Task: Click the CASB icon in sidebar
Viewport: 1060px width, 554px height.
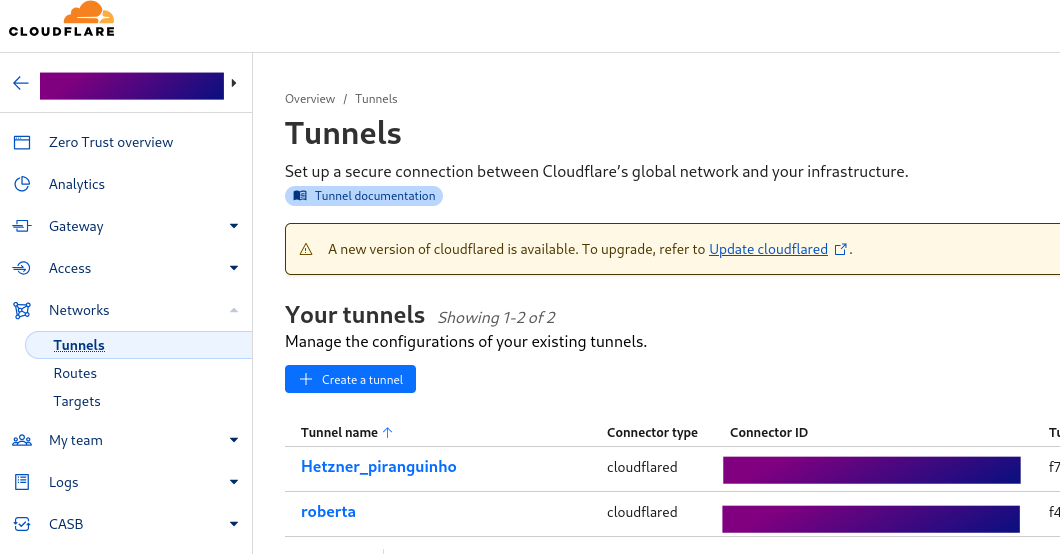Action: [x=22, y=524]
